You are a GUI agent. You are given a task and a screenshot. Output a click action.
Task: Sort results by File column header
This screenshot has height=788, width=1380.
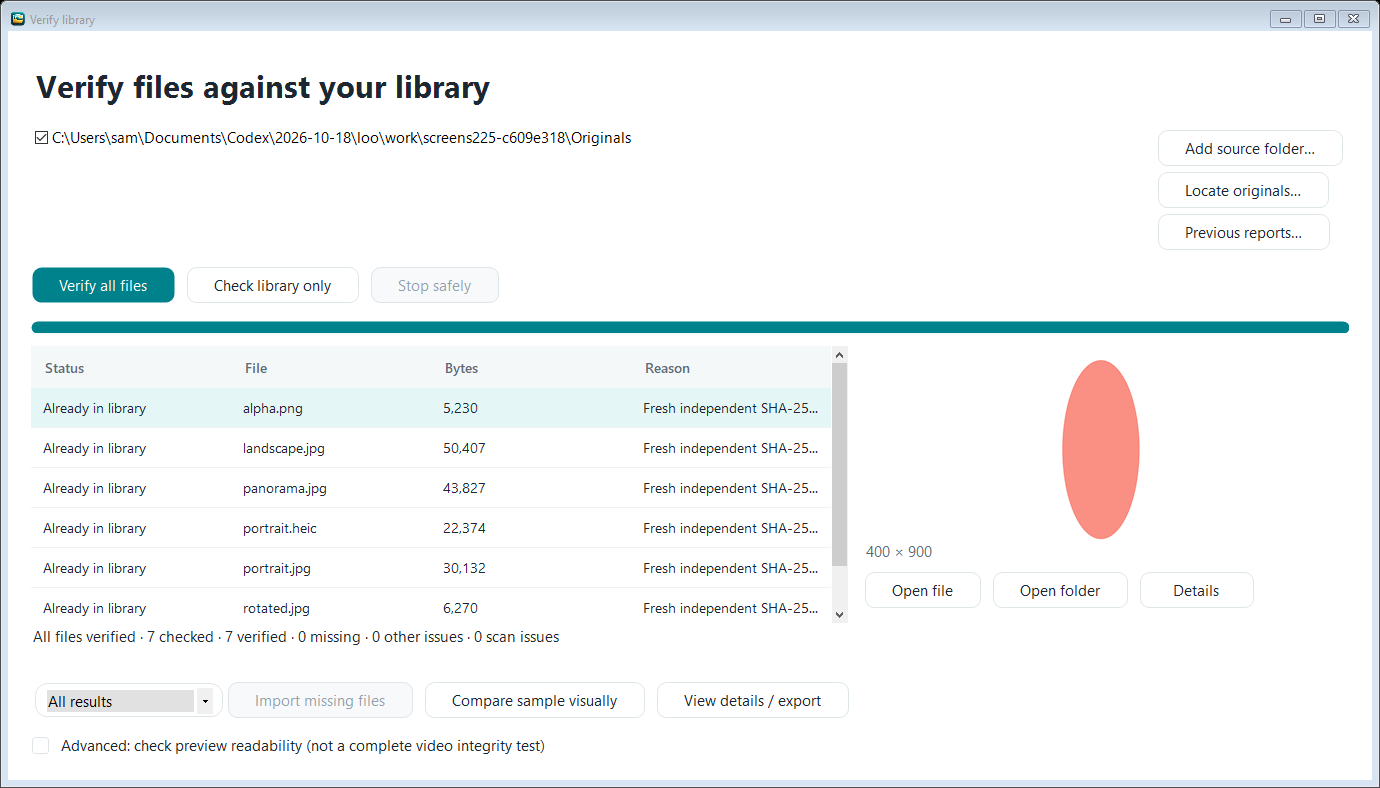point(331,368)
